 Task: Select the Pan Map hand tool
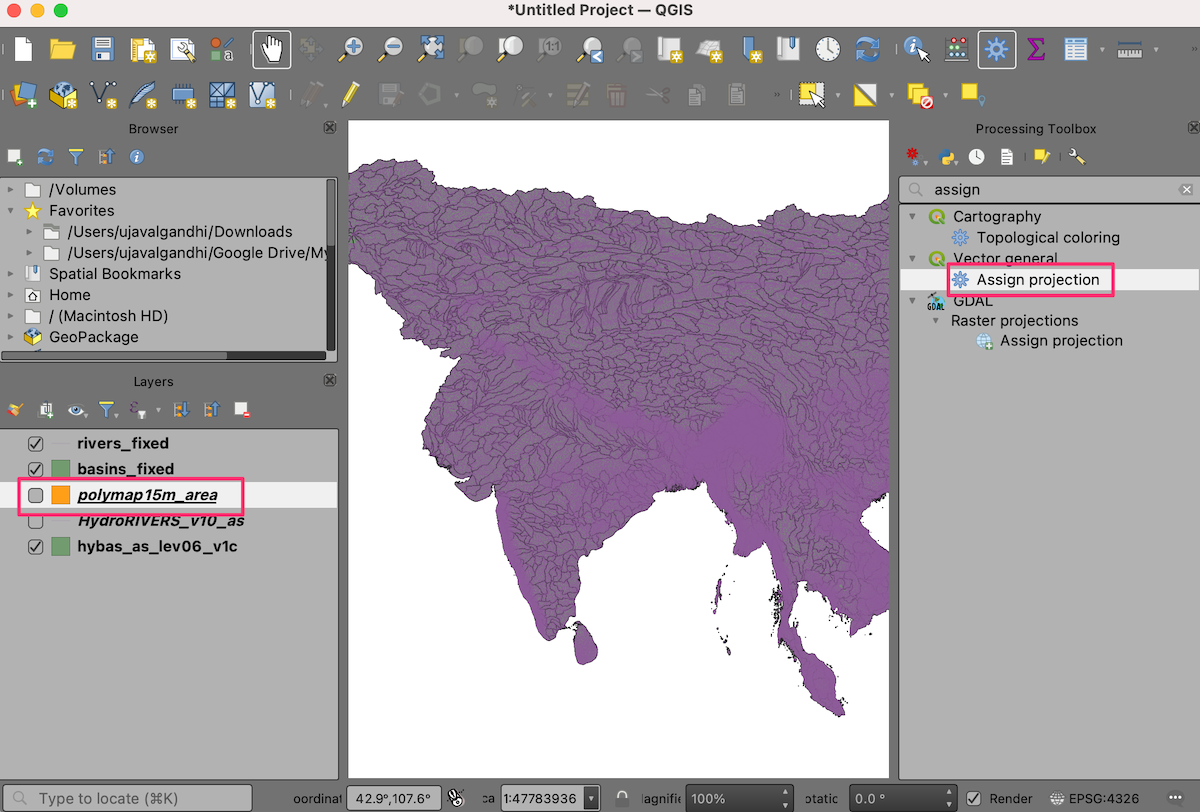(x=271, y=49)
